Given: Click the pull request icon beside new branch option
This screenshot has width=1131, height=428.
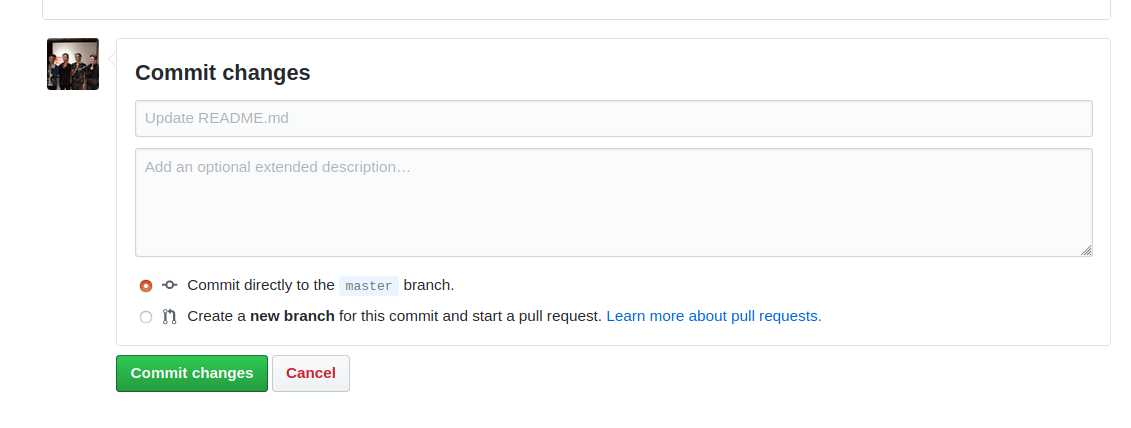Looking at the screenshot, I should [170, 316].
